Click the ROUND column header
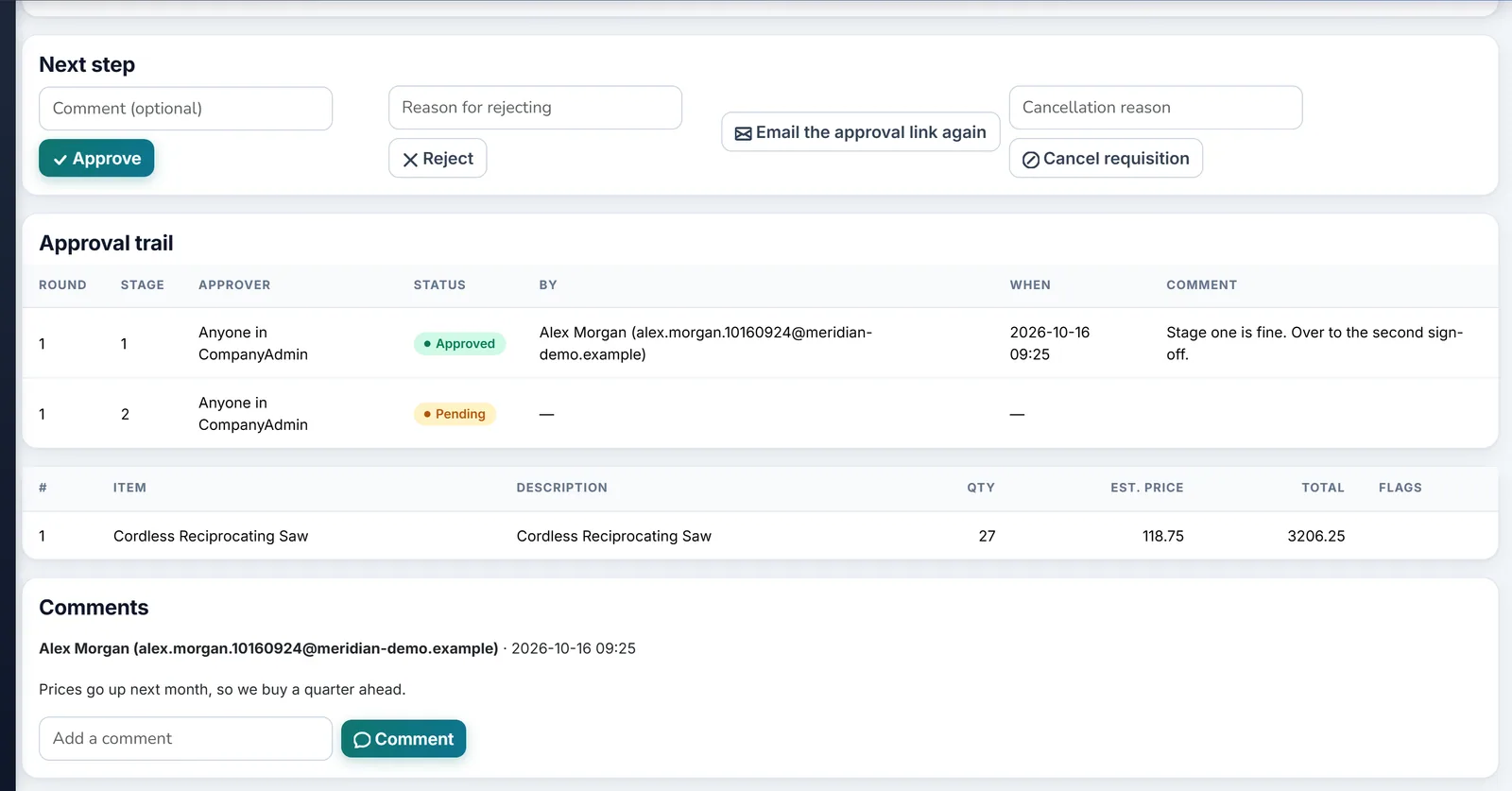Screen dimensions: 1512x791 click(x=62, y=285)
